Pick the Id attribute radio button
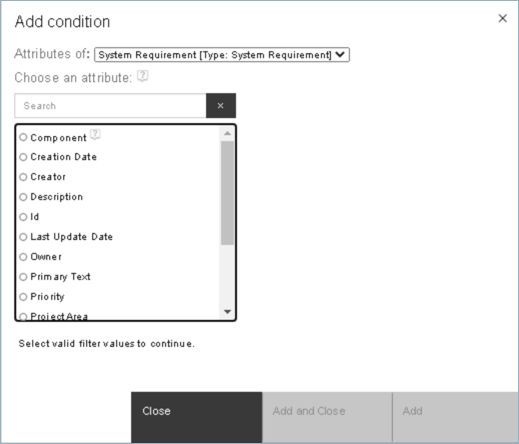519x444 pixels. pyautogui.click(x=23, y=217)
